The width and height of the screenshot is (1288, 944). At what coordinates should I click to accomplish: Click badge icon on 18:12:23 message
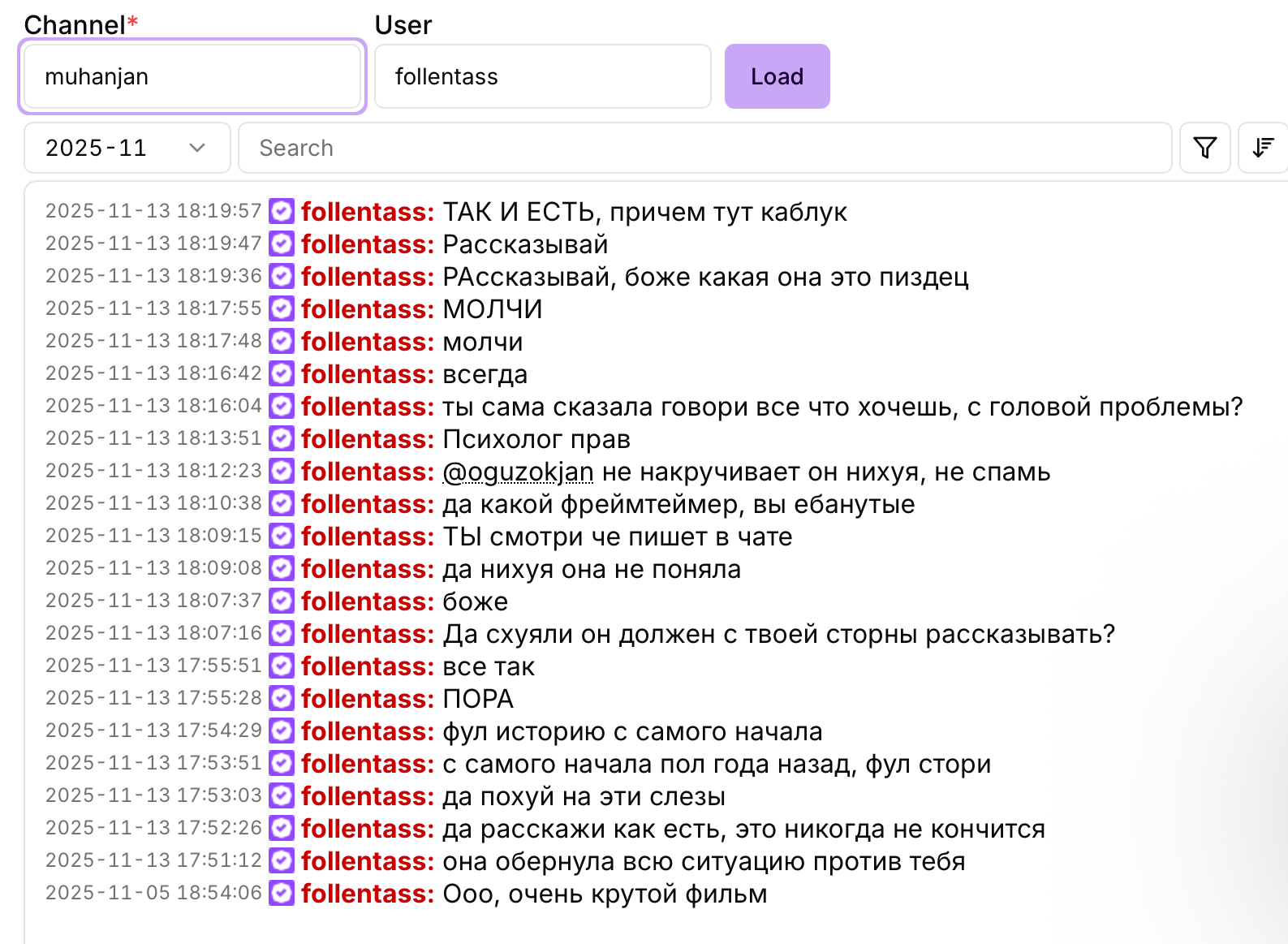(282, 472)
